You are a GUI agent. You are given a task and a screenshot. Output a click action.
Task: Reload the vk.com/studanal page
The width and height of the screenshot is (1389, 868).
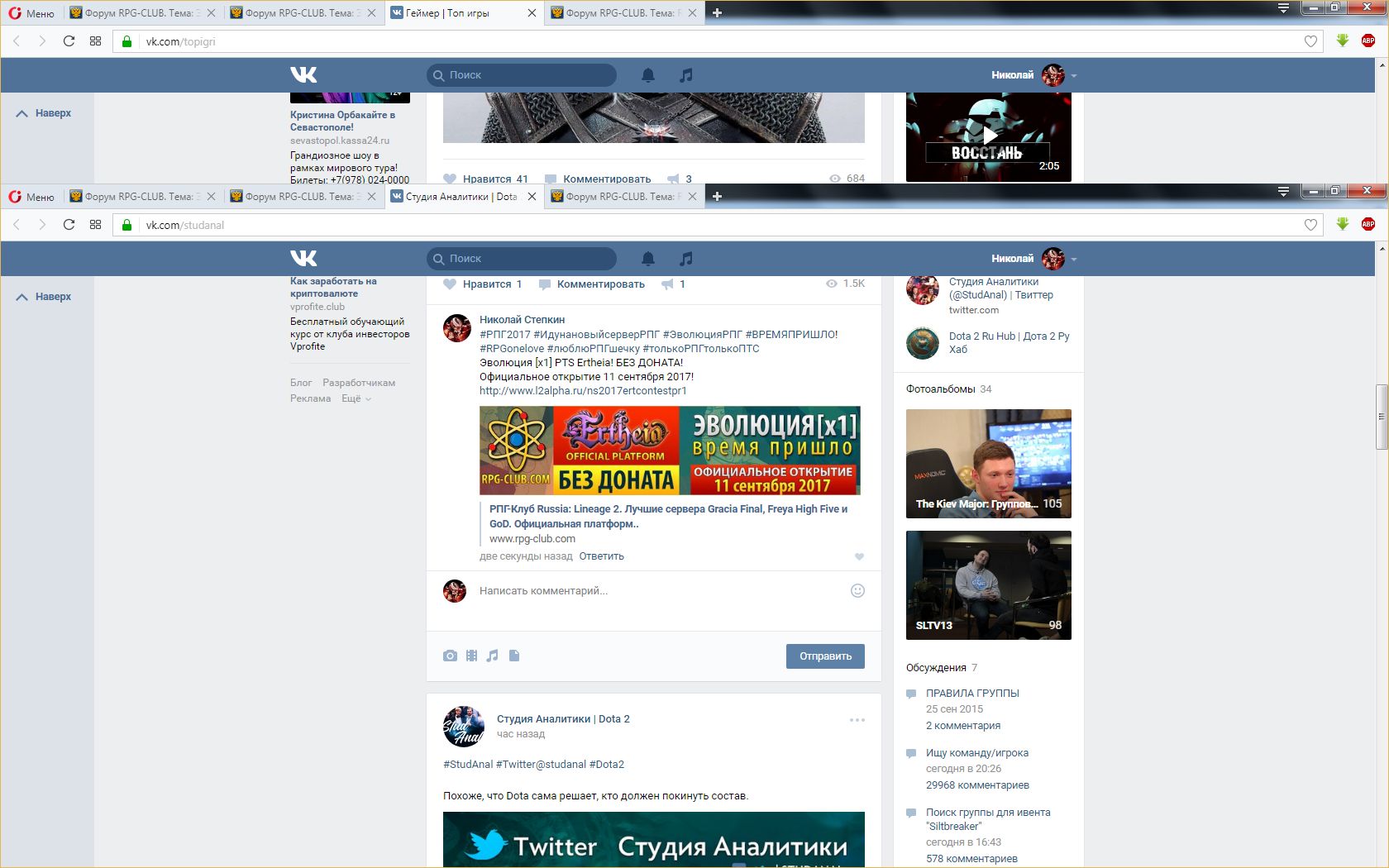click(x=69, y=225)
